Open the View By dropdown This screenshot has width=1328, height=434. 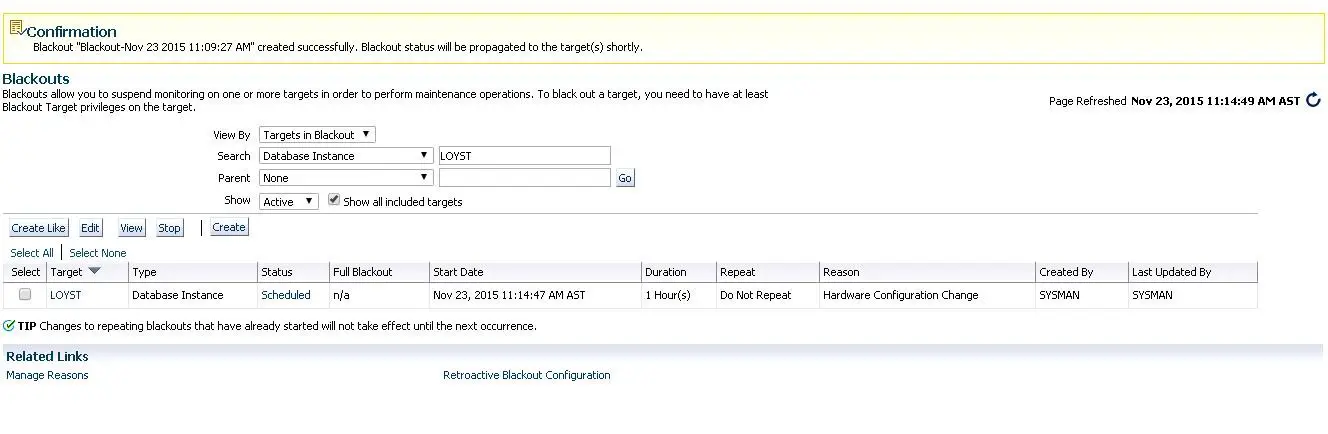click(317, 135)
